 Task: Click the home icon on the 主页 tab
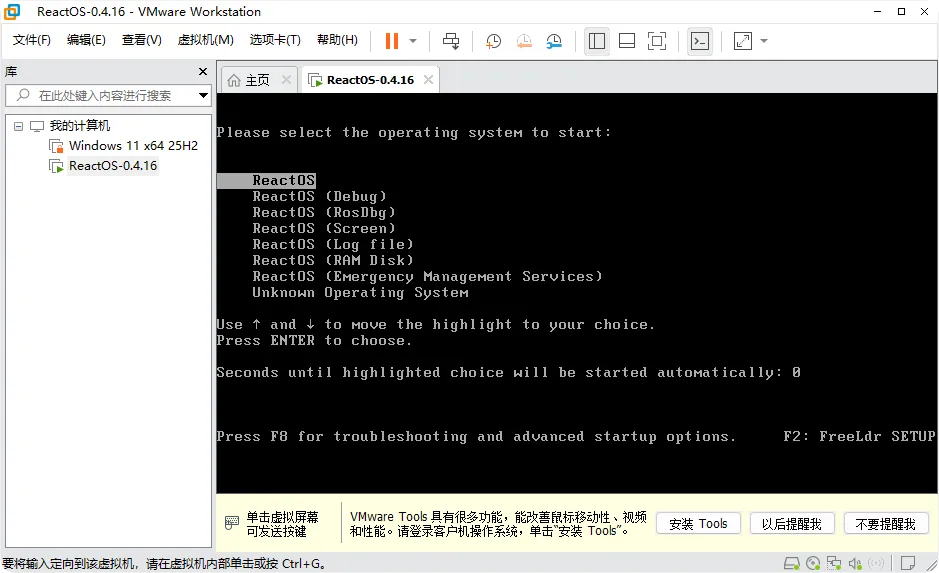(234, 80)
